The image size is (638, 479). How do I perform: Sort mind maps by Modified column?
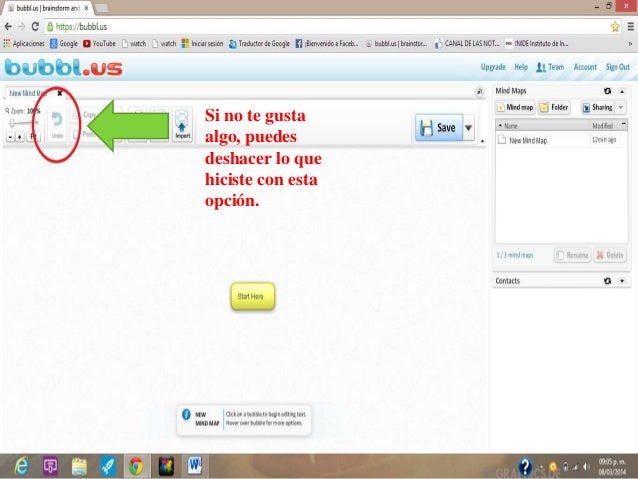tap(603, 126)
